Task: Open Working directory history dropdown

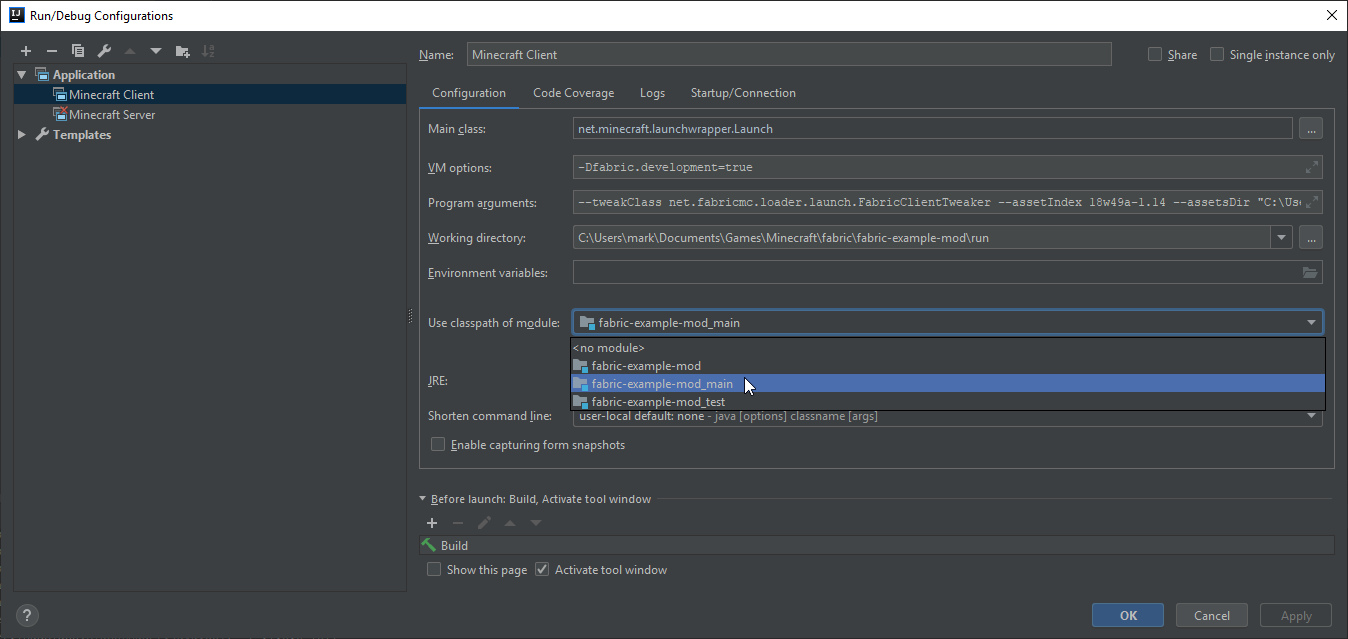Action: click(x=1281, y=238)
